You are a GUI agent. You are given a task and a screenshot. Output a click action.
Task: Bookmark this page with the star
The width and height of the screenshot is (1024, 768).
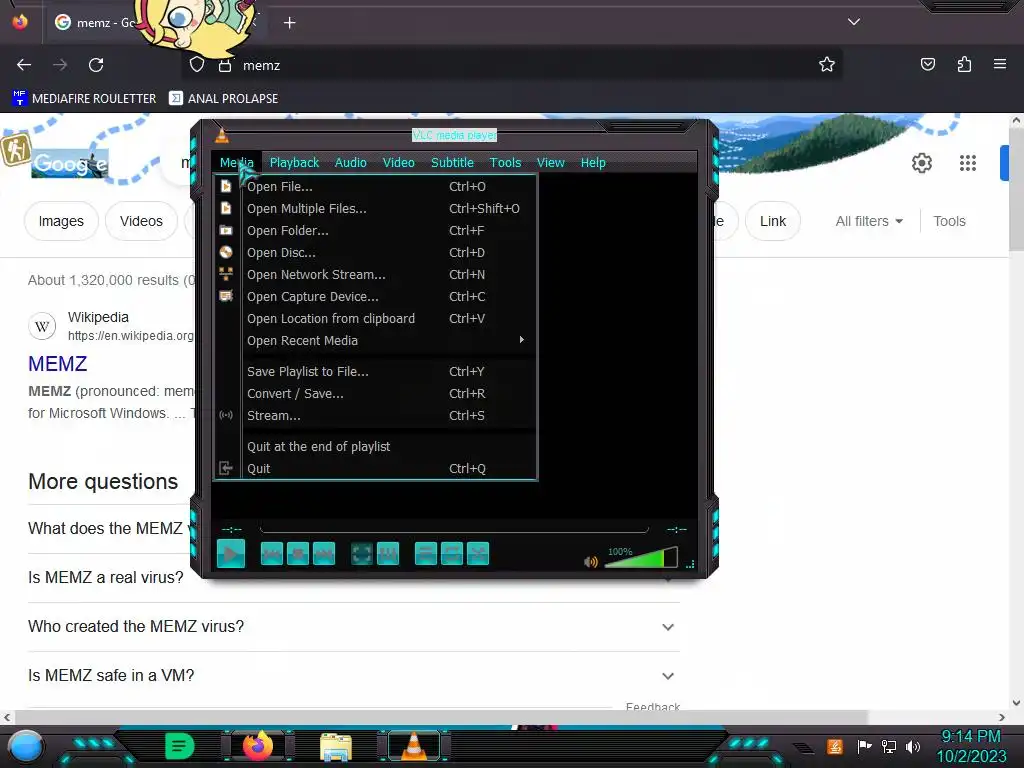pos(827,65)
